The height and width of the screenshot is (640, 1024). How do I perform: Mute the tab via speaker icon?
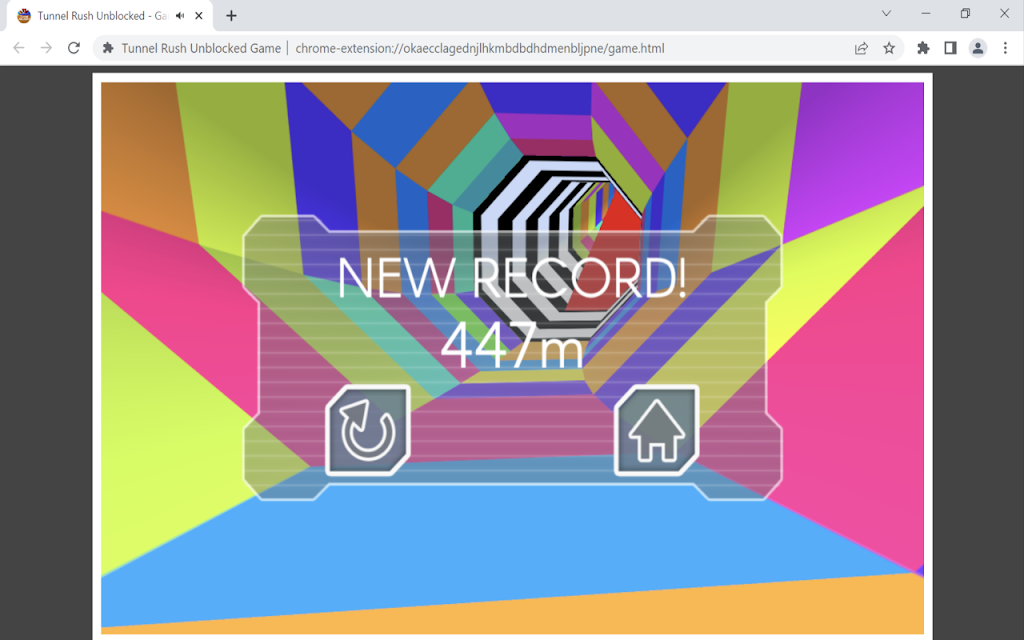point(180,16)
